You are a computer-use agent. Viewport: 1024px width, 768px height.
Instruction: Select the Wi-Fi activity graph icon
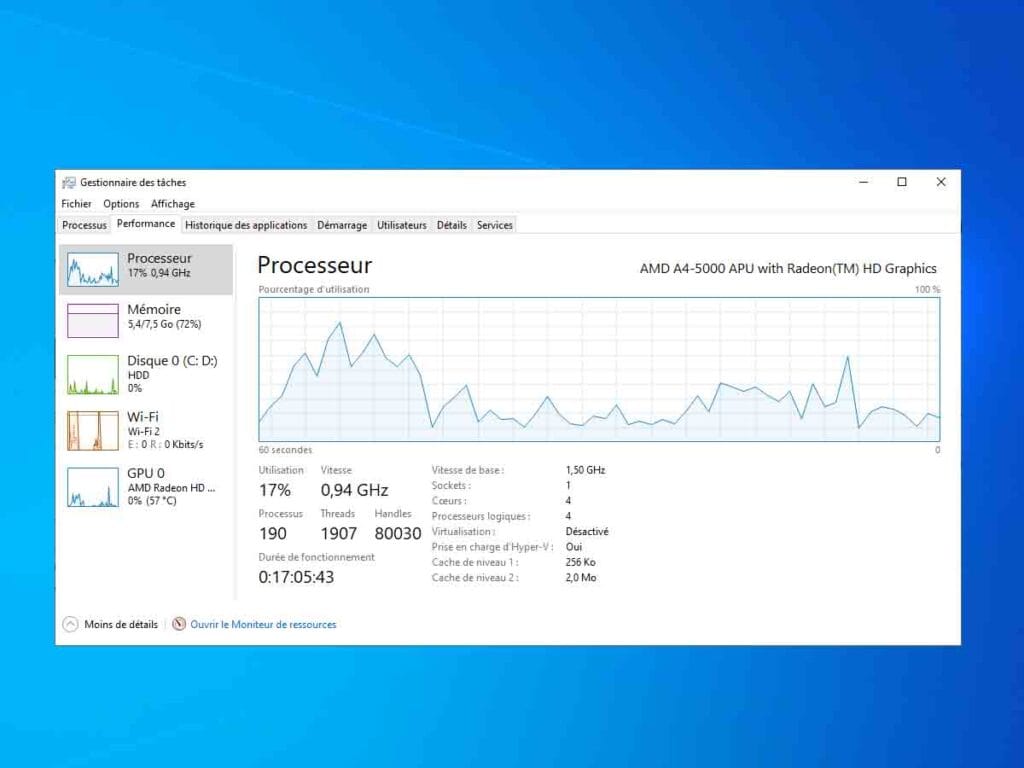[x=92, y=430]
